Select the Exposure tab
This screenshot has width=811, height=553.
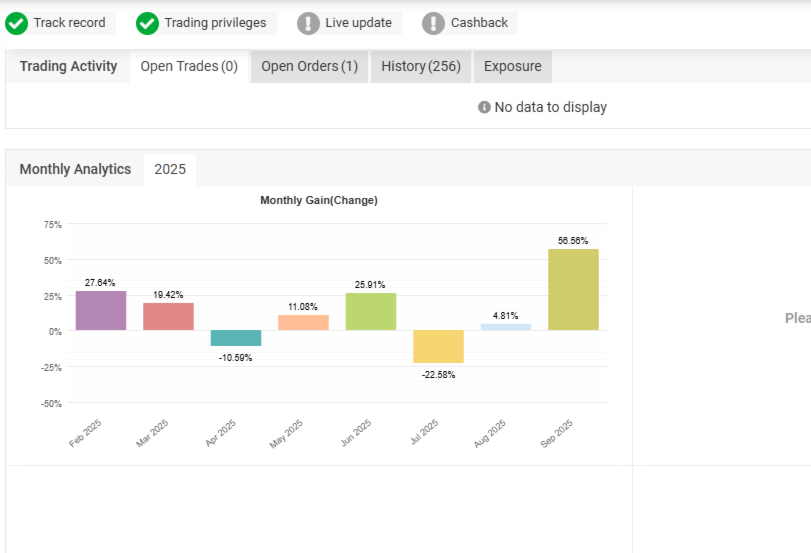(512, 67)
